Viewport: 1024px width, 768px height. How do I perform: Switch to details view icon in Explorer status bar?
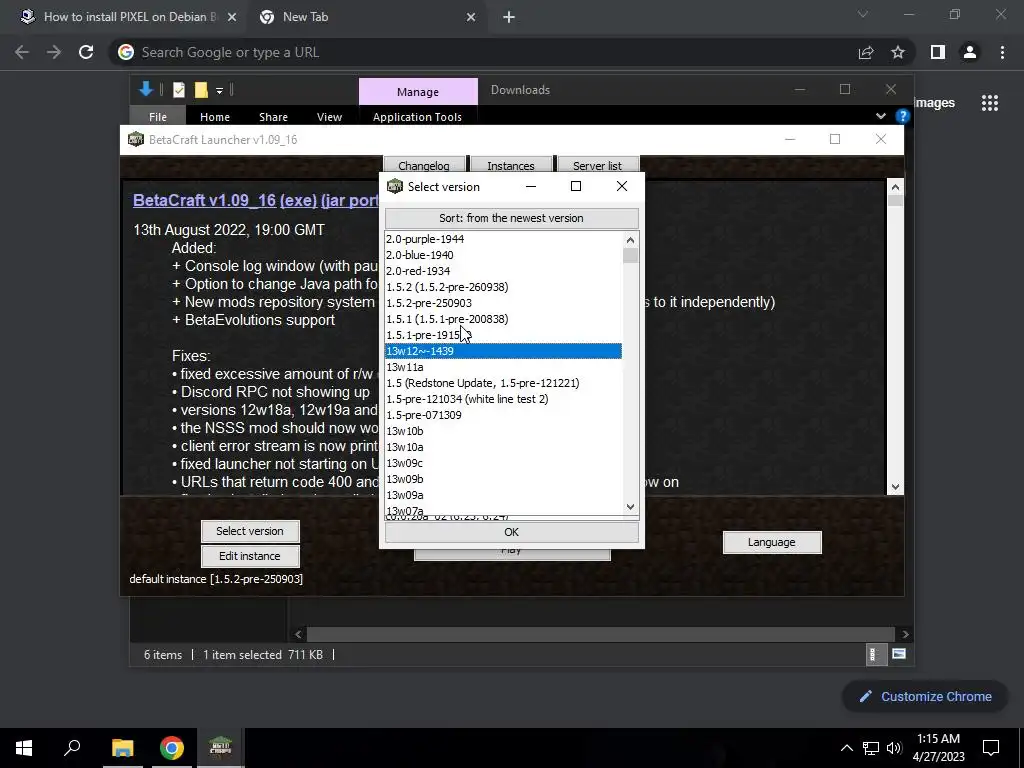[x=874, y=654]
